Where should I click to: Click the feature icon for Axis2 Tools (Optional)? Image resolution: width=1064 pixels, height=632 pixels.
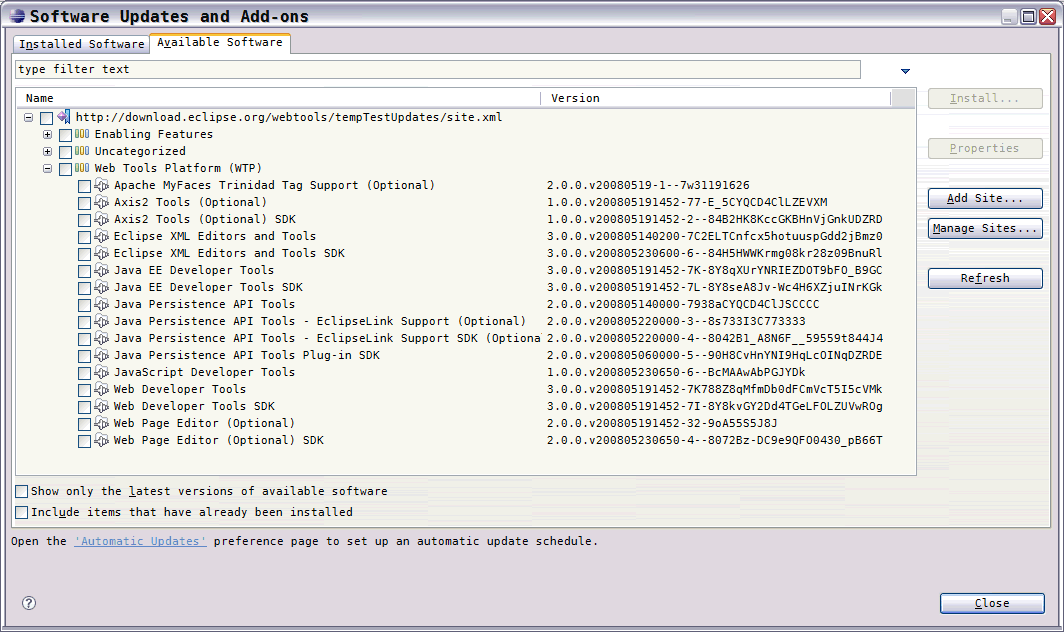coord(102,202)
